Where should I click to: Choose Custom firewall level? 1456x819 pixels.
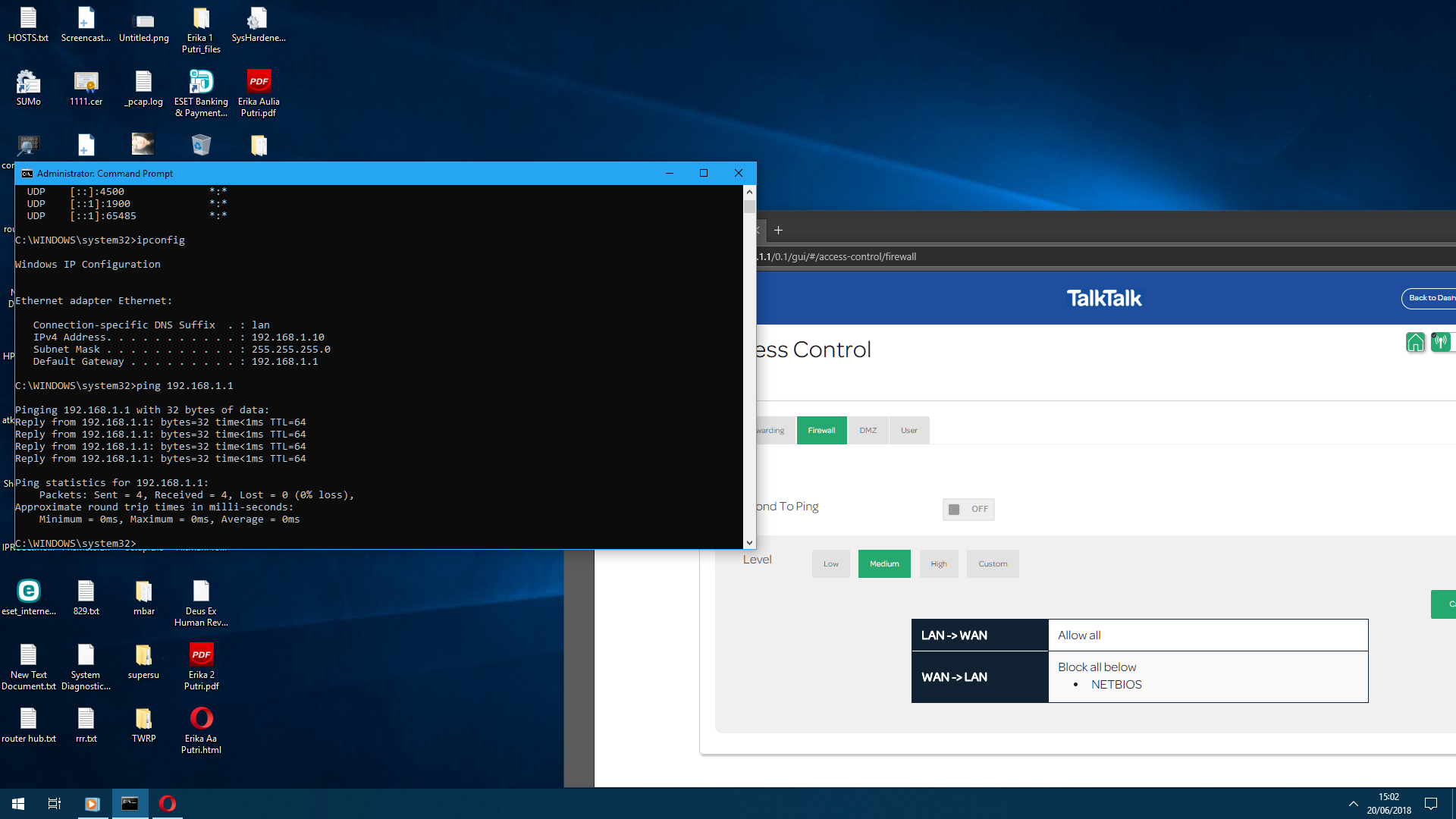[992, 563]
